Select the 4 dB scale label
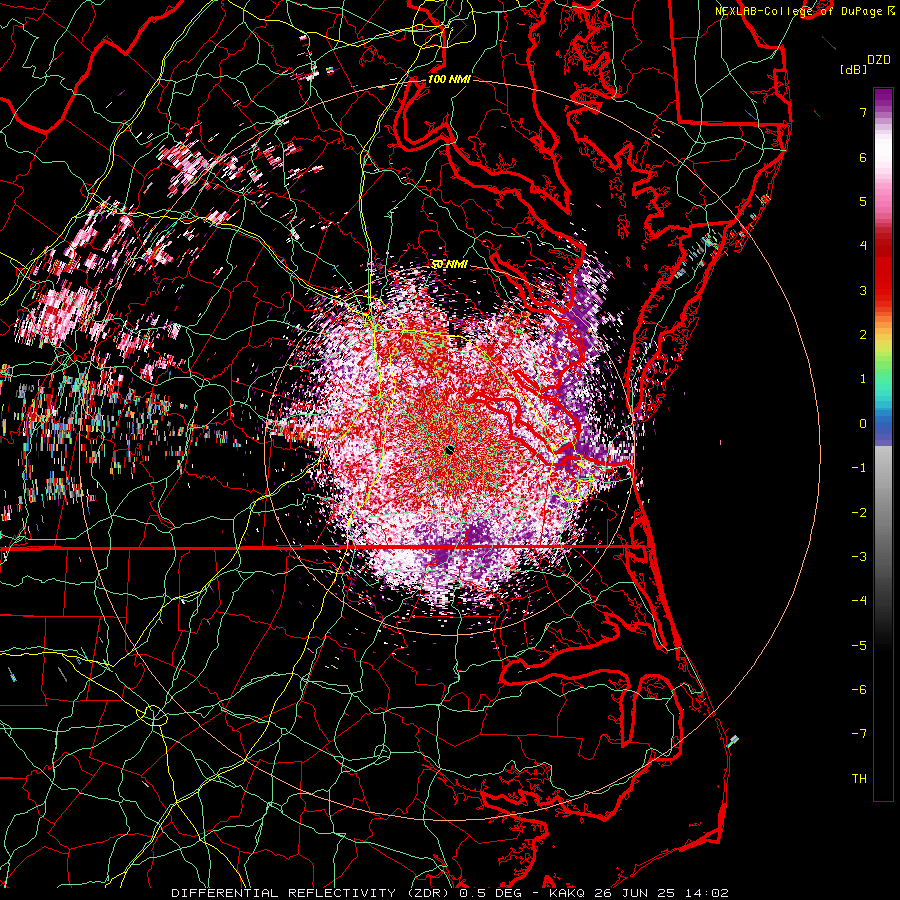Viewport: 900px width, 900px height. click(x=863, y=246)
